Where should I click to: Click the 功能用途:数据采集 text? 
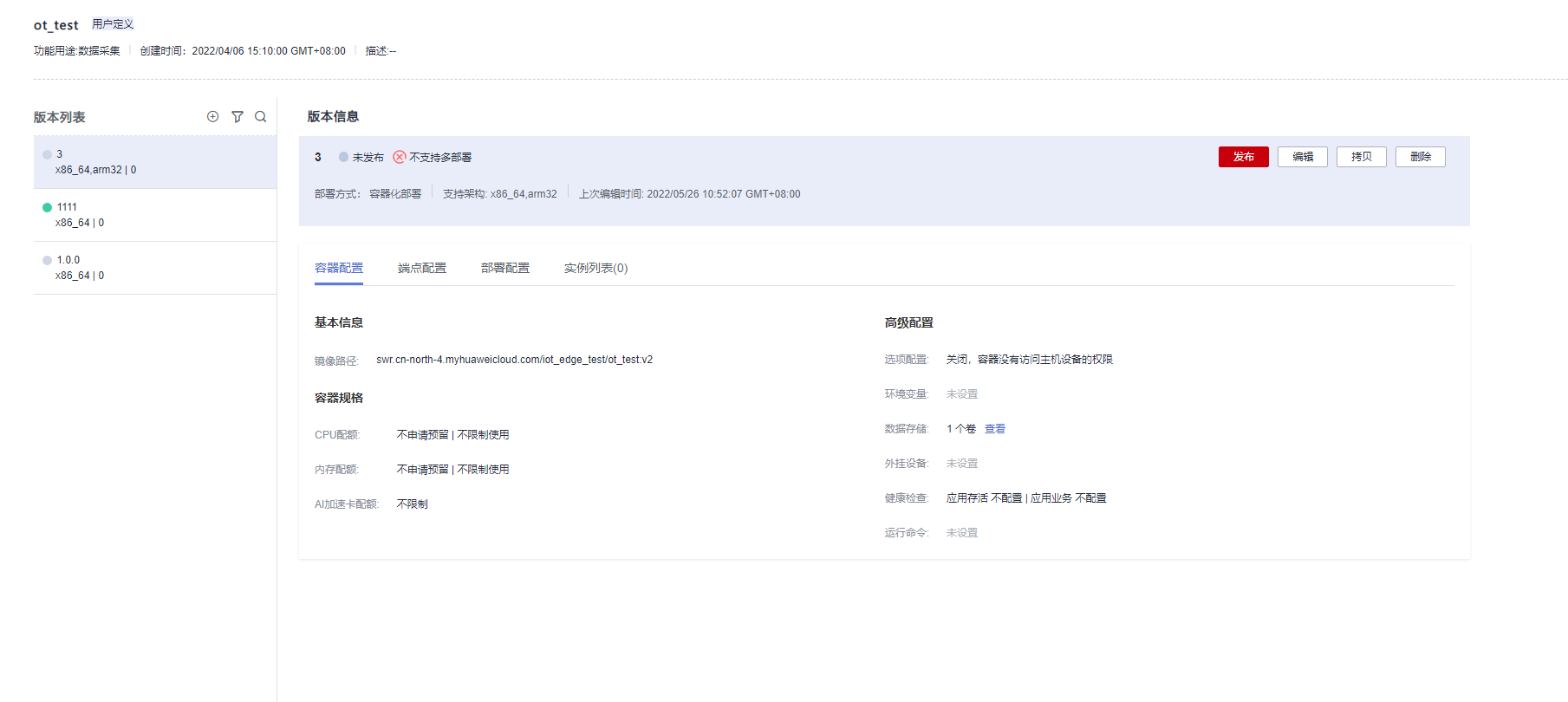tap(77, 51)
